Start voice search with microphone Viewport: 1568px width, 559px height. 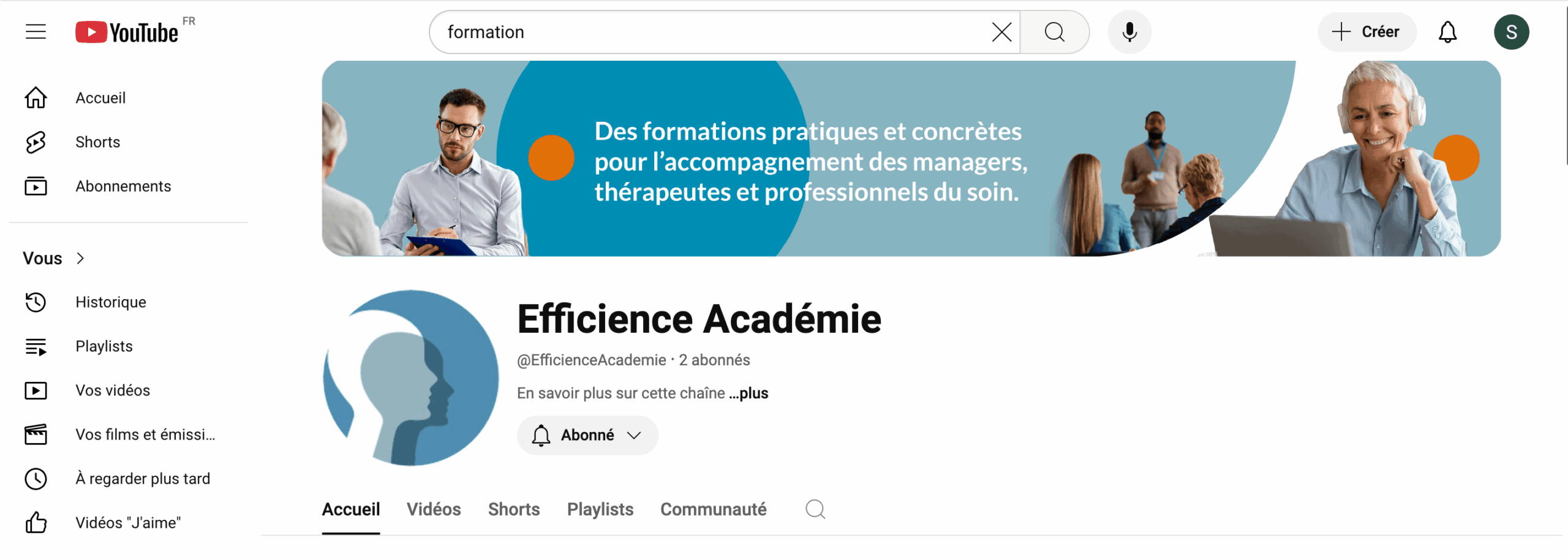pyautogui.click(x=1129, y=32)
